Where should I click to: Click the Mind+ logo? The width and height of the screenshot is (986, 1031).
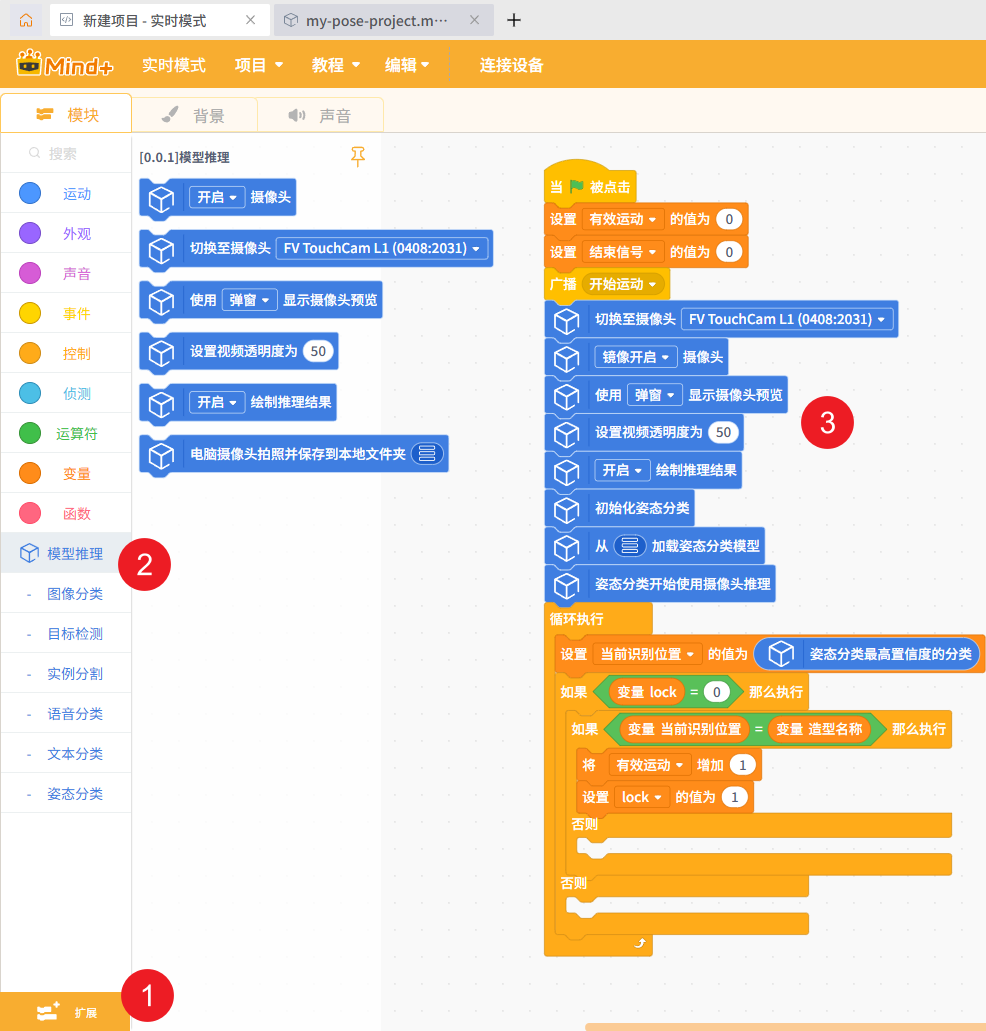tap(65, 65)
